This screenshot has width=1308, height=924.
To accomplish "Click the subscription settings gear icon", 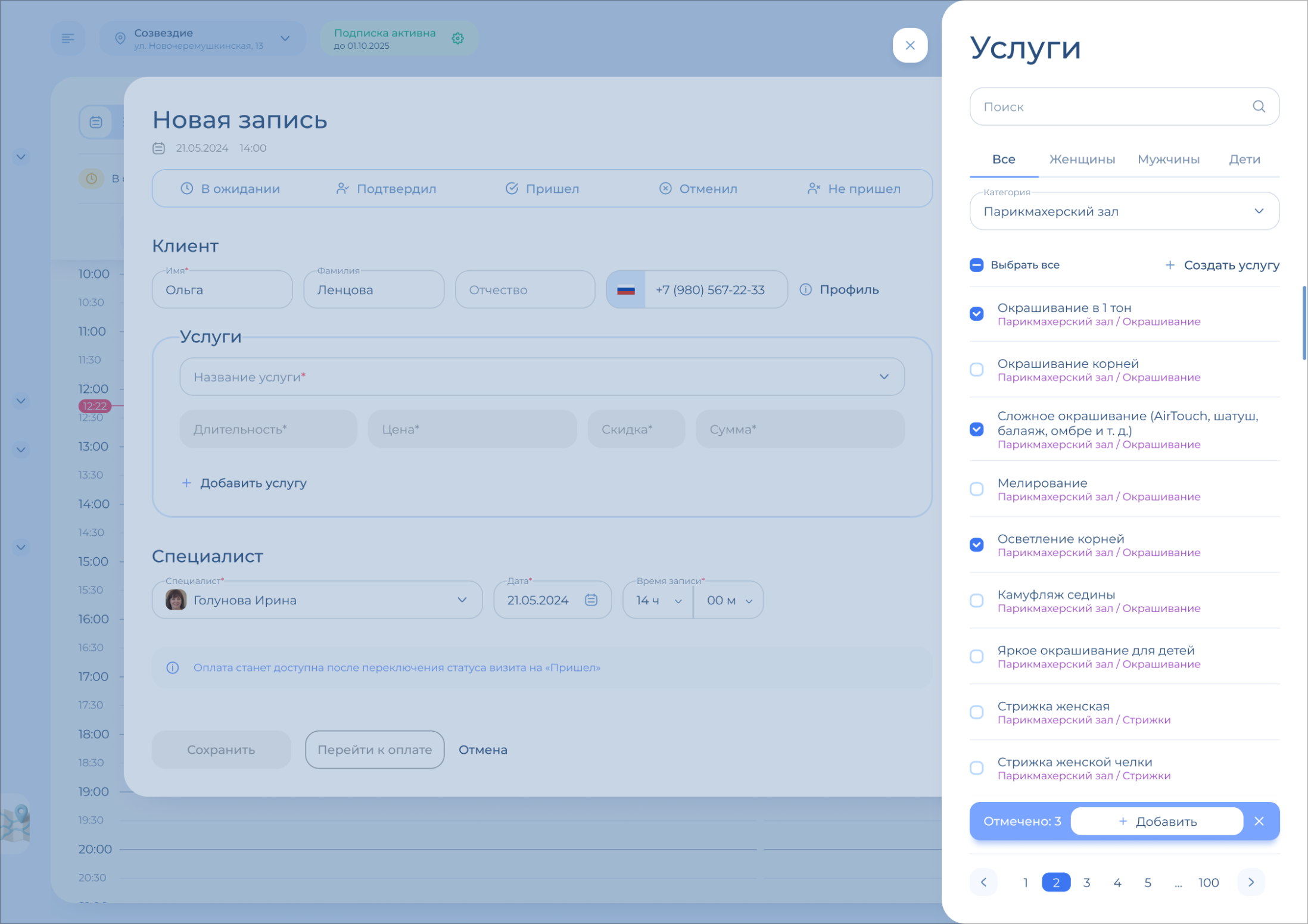I will (457, 39).
